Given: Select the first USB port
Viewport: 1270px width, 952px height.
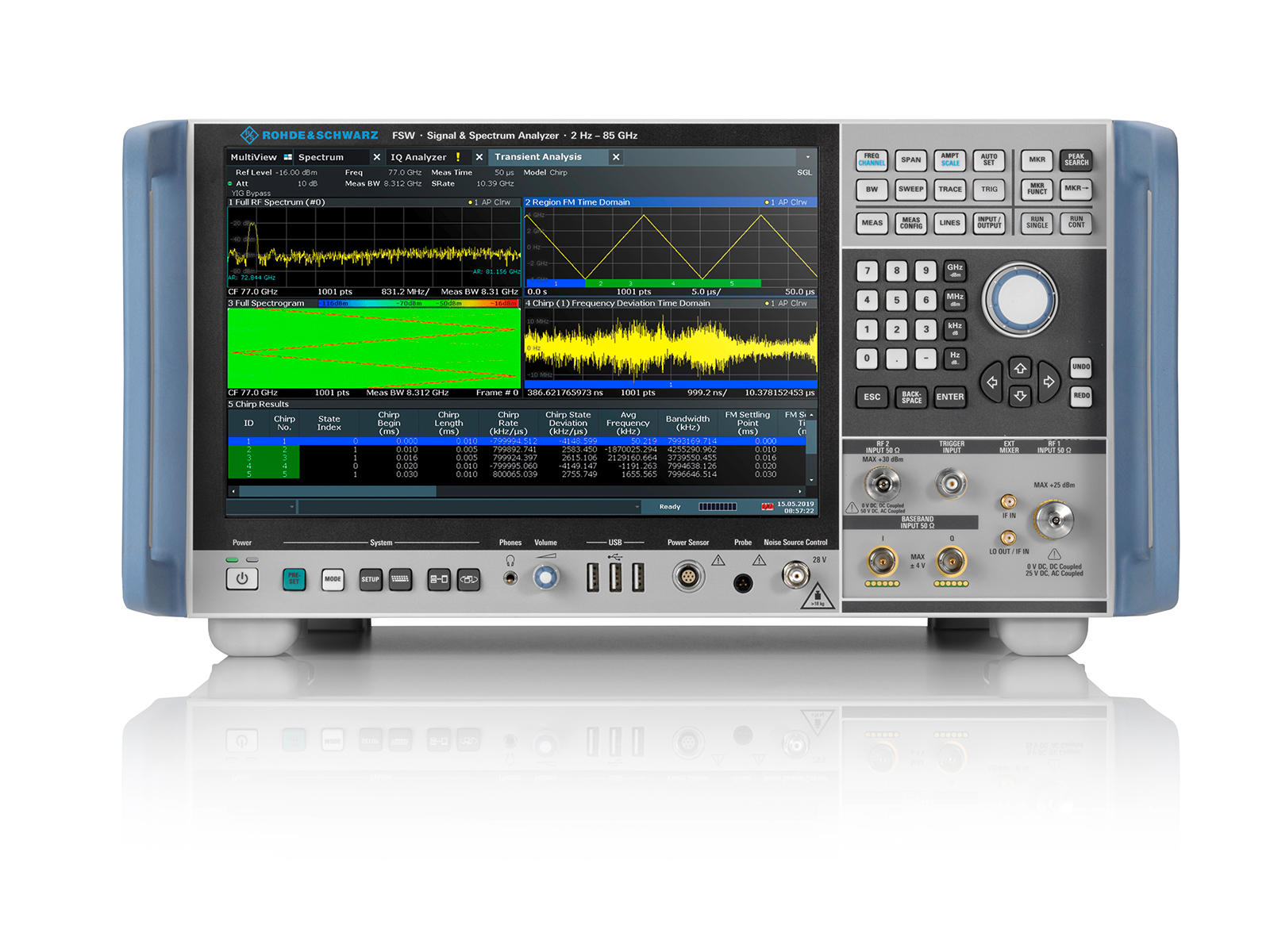Looking at the screenshot, I should [592, 578].
